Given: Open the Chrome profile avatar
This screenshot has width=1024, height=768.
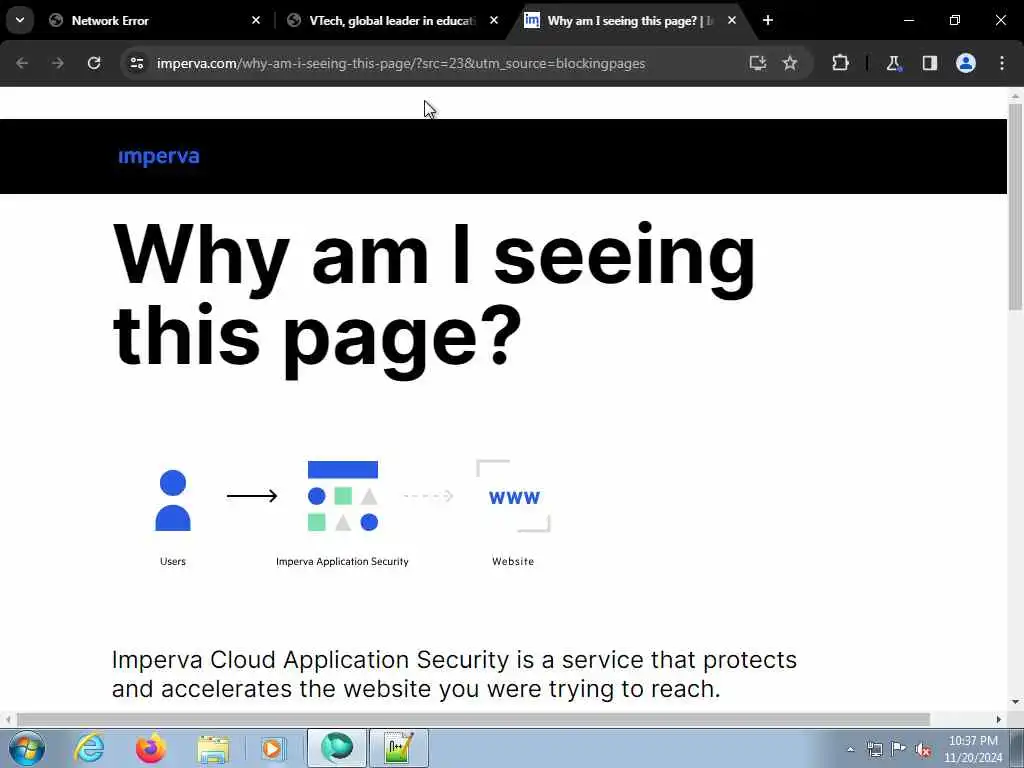Looking at the screenshot, I should (966, 63).
